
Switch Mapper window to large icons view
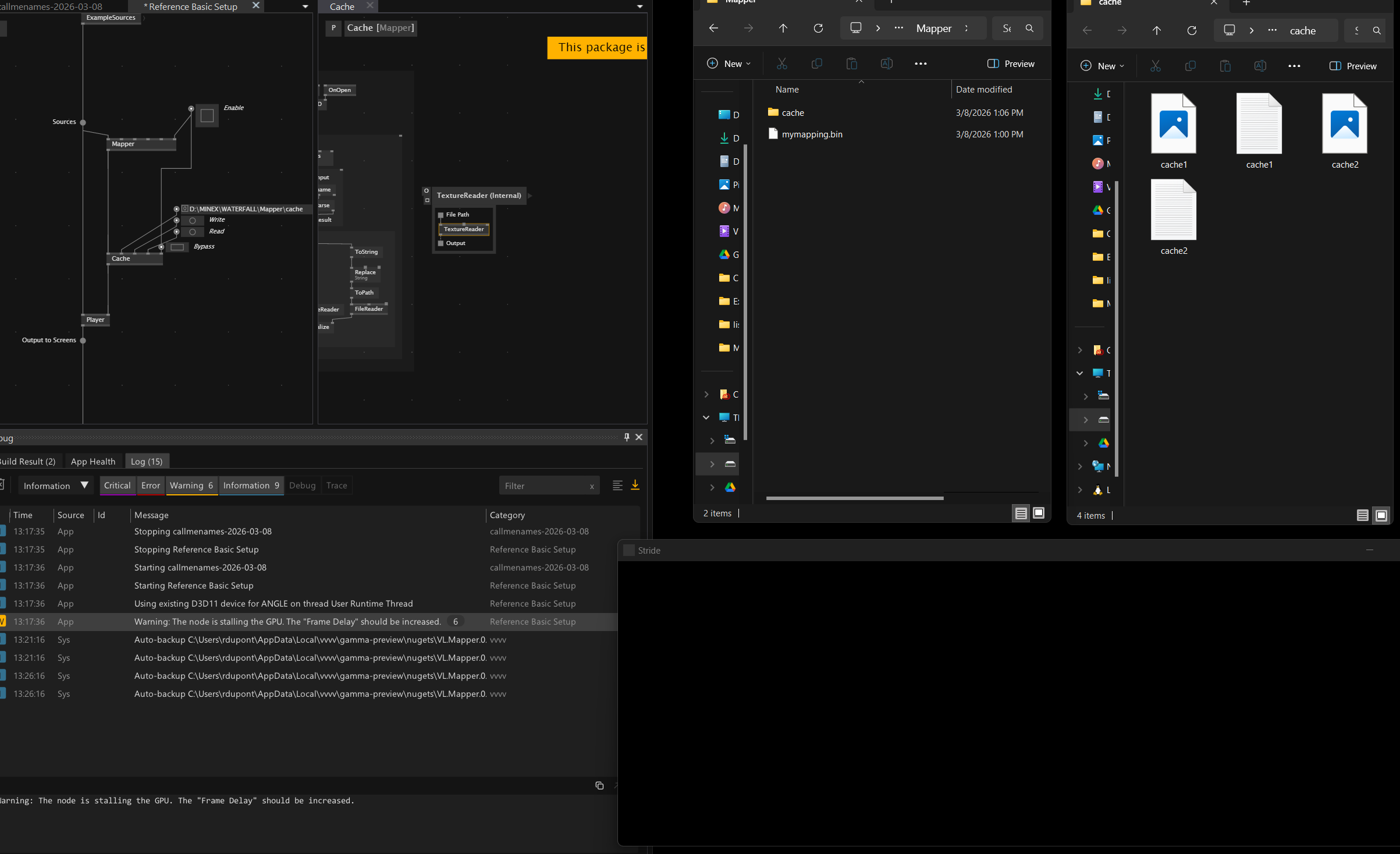[1039, 513]
